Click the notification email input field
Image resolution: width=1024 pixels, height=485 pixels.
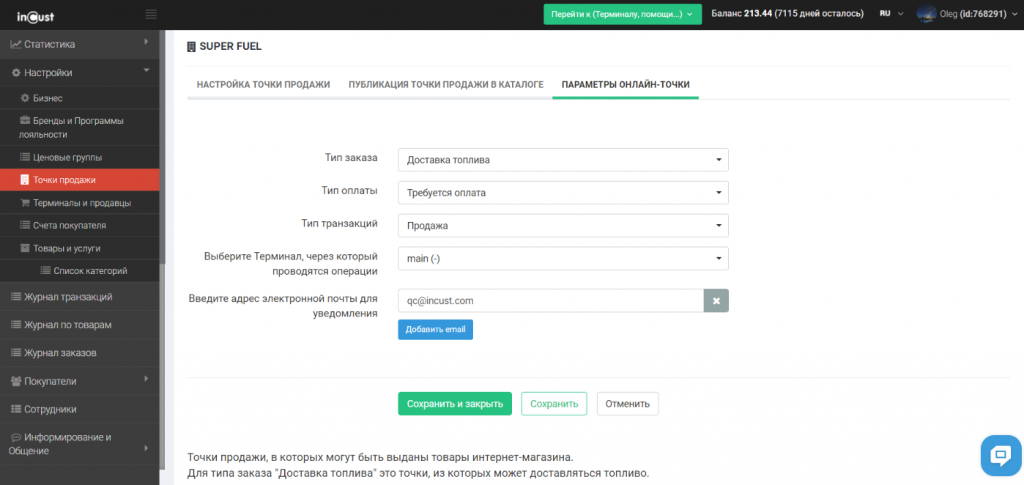[550, 300]
